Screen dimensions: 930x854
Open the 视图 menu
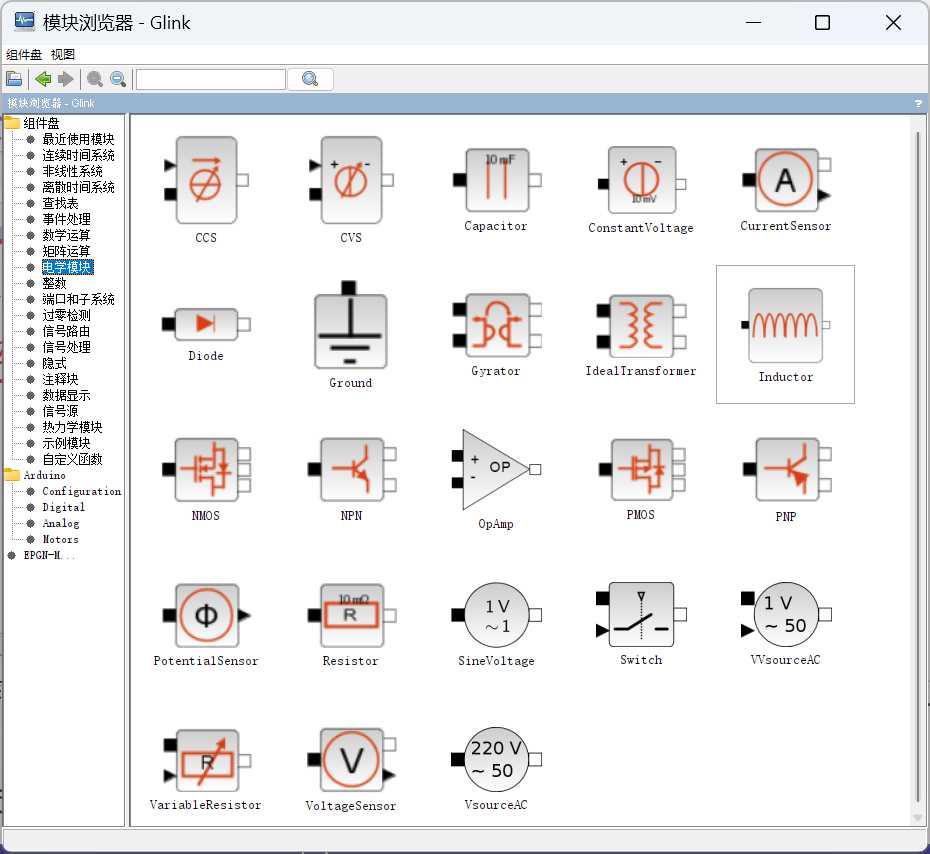[62, 54]
